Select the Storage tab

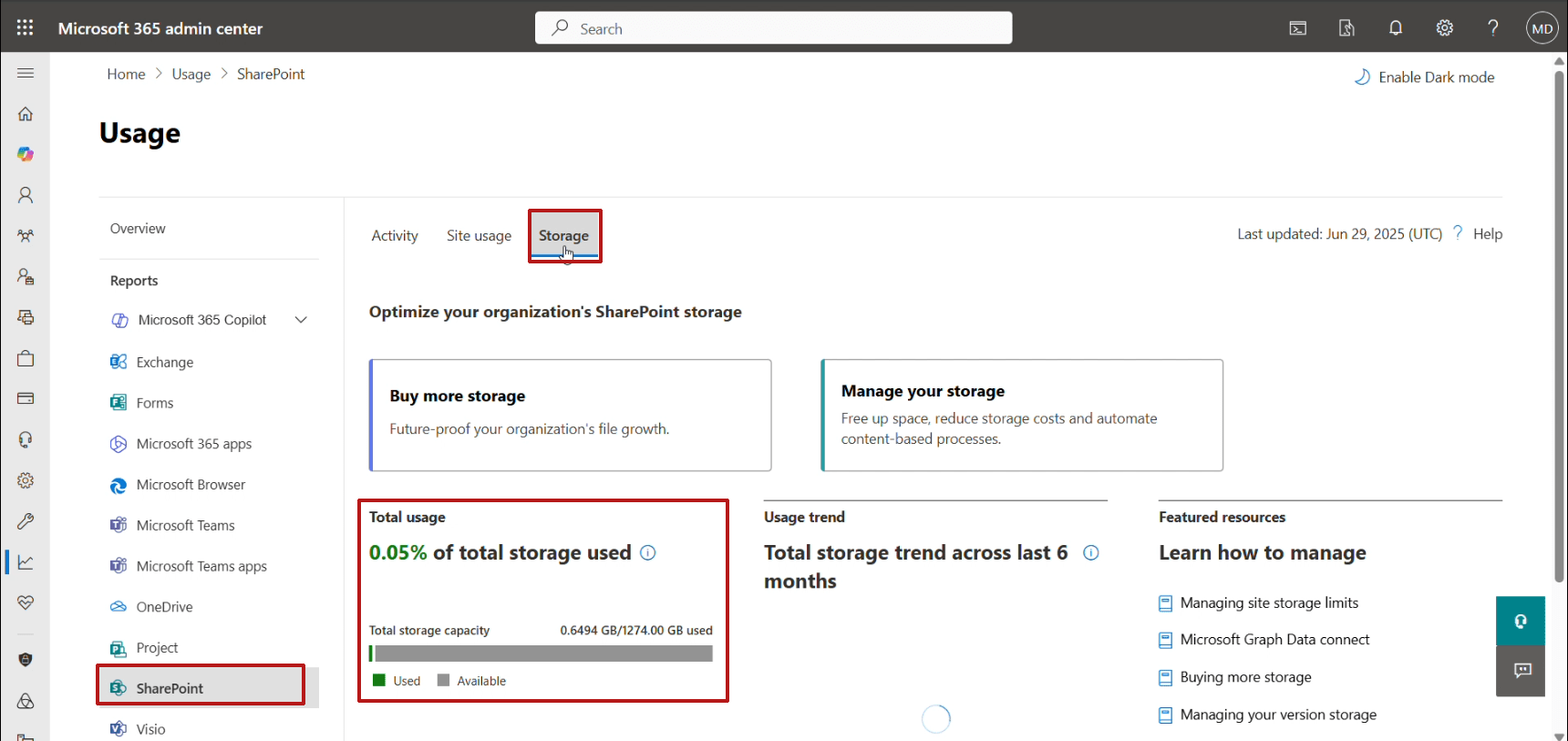563,236
